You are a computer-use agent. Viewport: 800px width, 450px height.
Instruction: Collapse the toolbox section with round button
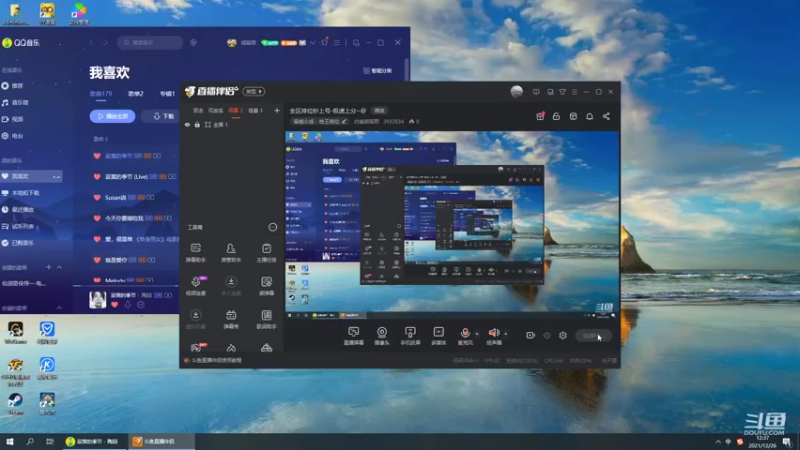tap(272, 227)
